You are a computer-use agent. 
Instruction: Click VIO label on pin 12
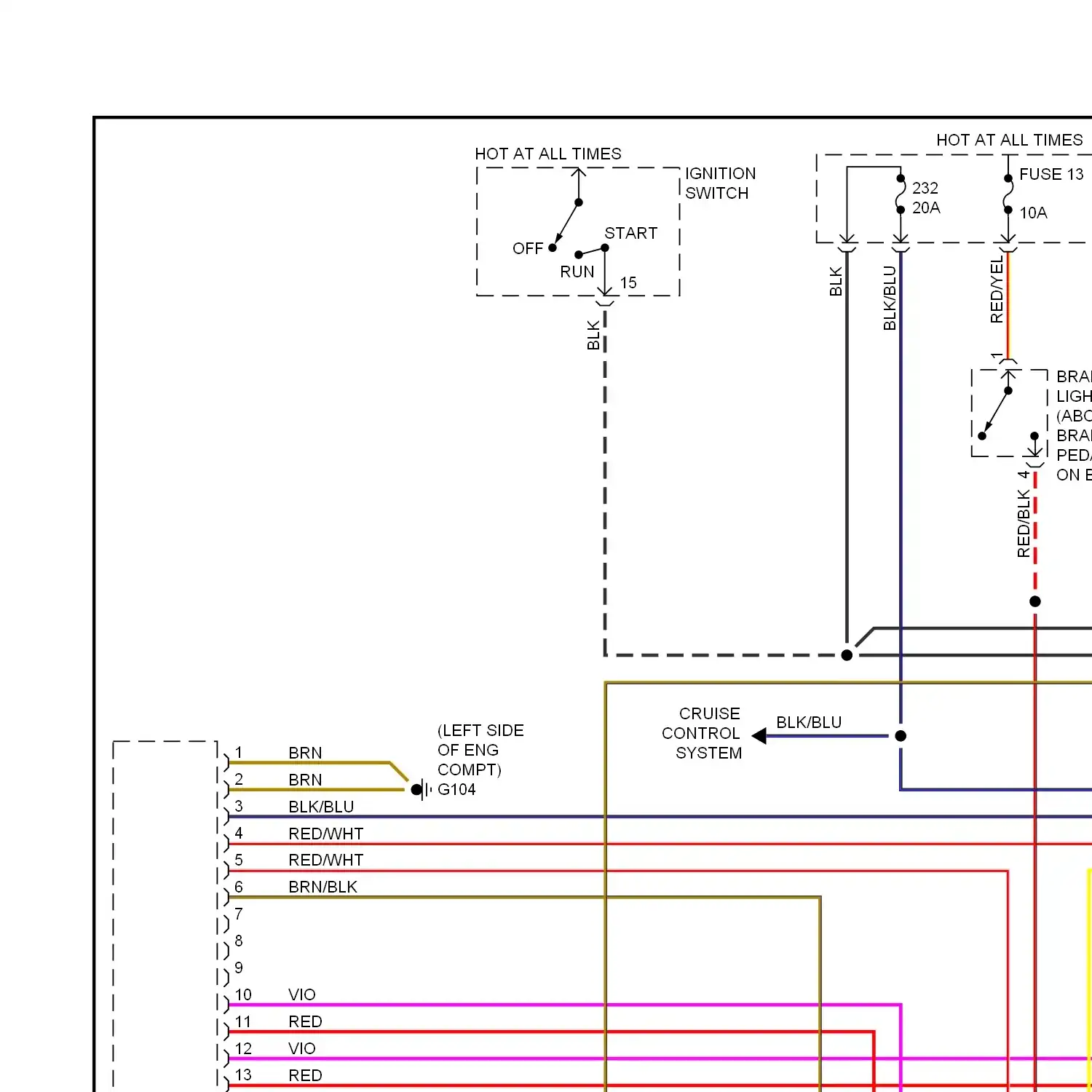click(x=301, y=1048)
